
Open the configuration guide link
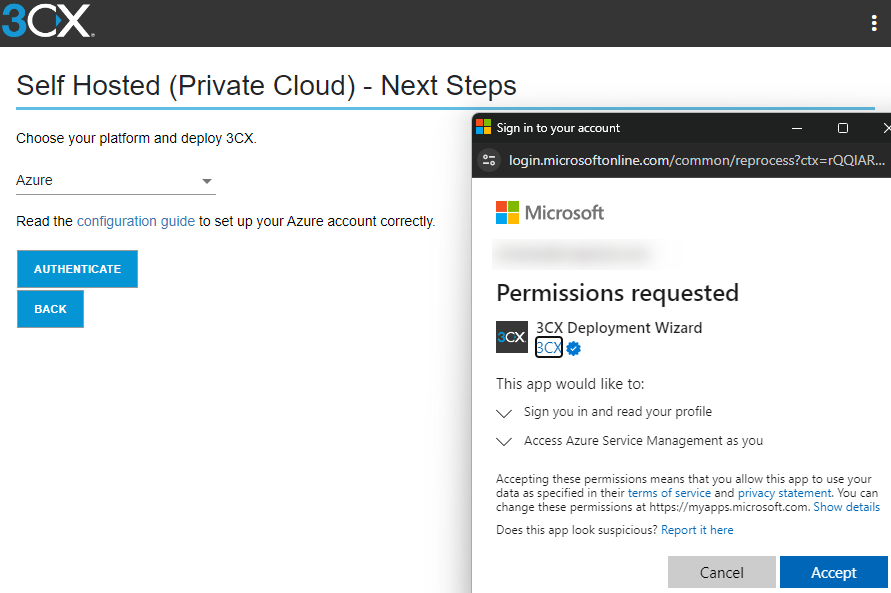[136, 221]
